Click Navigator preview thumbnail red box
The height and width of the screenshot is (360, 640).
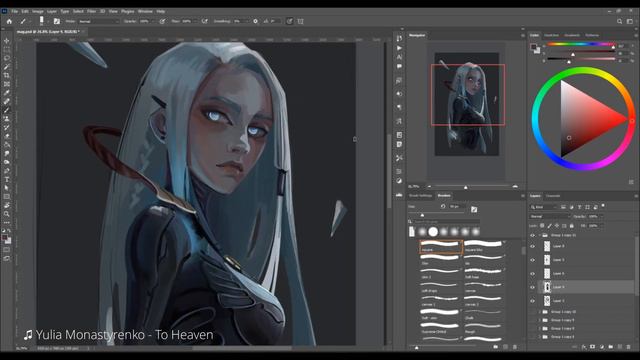pyautogui.click(x=468, y=95)
